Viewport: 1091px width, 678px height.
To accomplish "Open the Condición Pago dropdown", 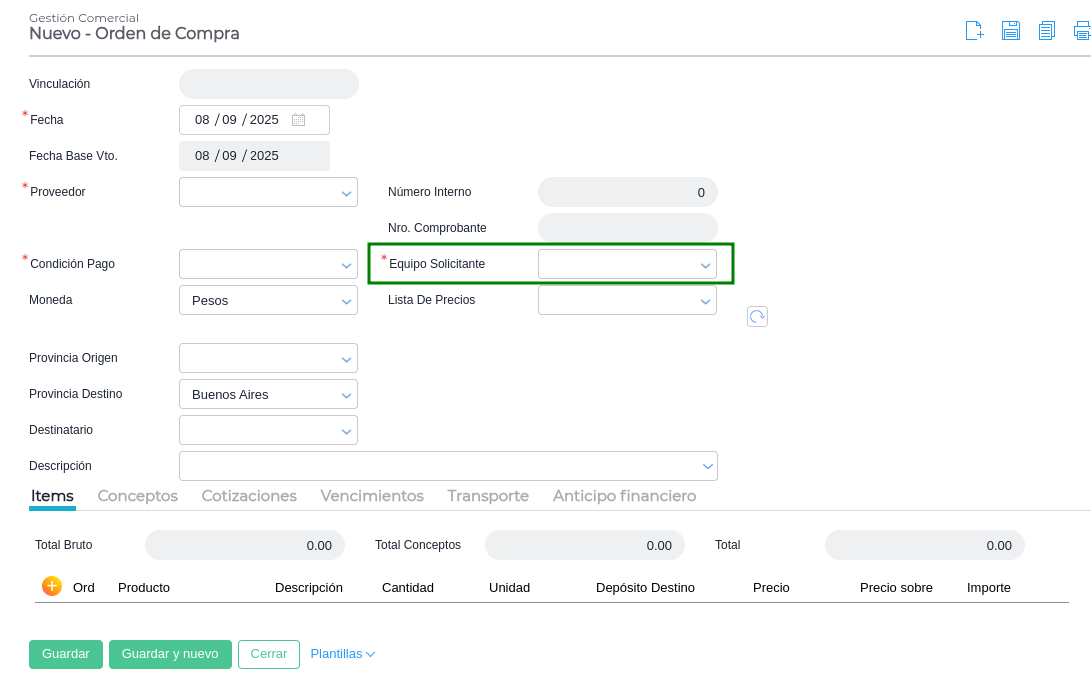I will tap(346, 265).
